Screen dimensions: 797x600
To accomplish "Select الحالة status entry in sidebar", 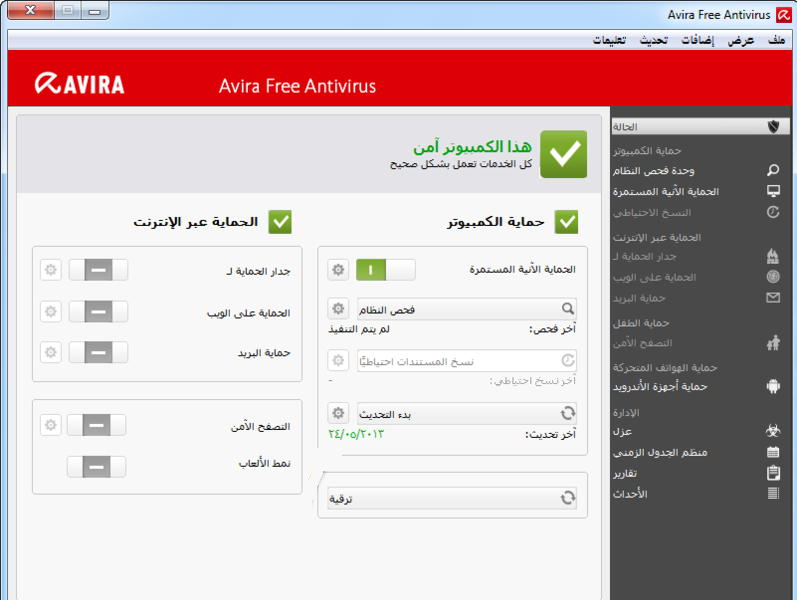I will pyautogui.click(x=700, y=126).
